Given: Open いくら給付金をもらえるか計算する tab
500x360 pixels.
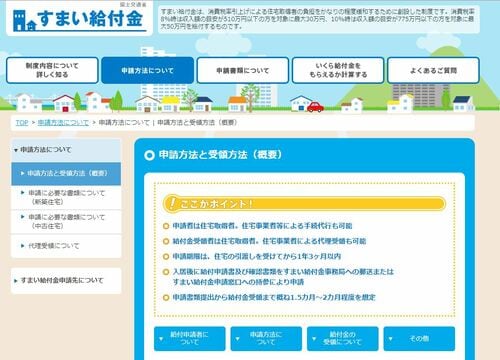Looking at the screenshot, I should point(338,70).
